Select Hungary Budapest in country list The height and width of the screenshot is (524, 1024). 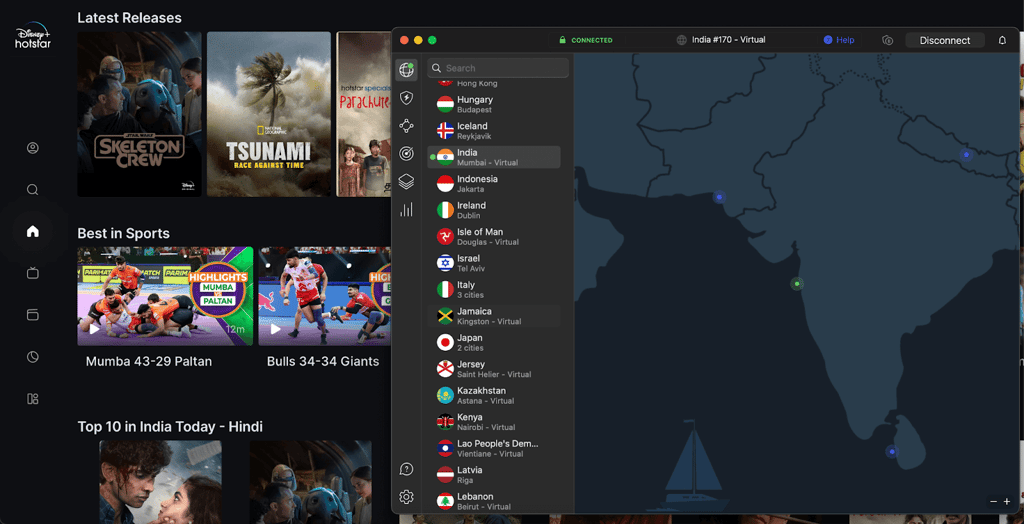[494, 105]
